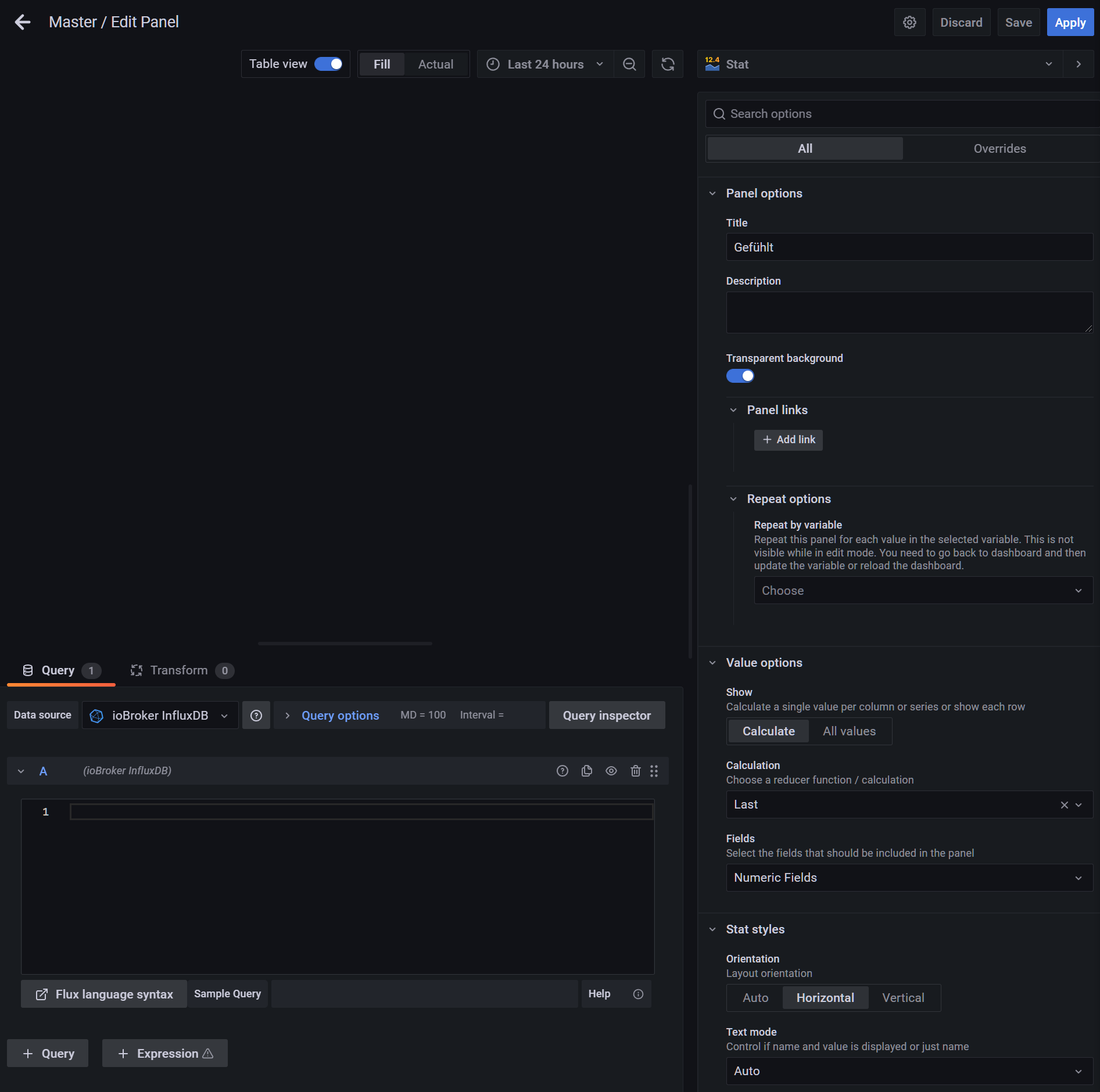The width and height of the screenshot is (1100, 1092).
Task: Delete query A using the trash icon
Action: pyautogui.click(x=636, y=771)
